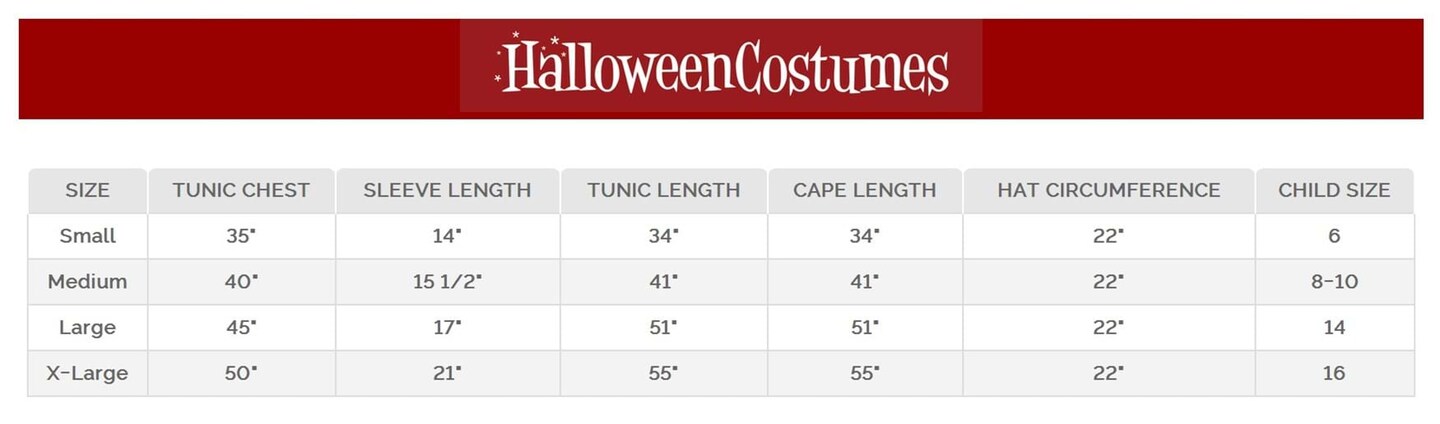Click the HalloweenCostumes logo
1440x424 pixels.
721,66
